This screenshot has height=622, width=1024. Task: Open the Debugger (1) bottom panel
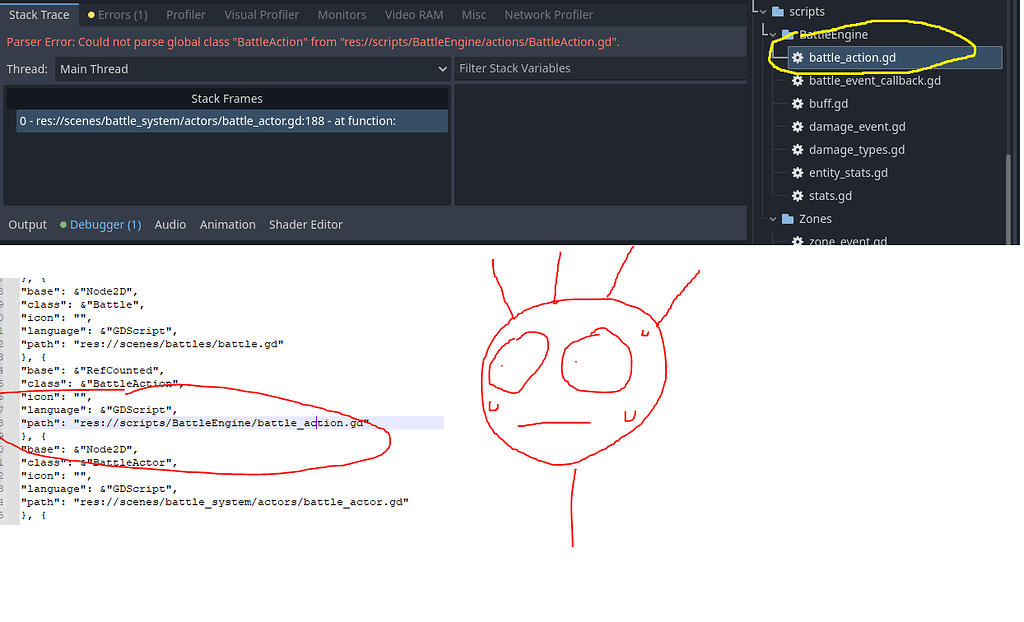coord(101,225)
